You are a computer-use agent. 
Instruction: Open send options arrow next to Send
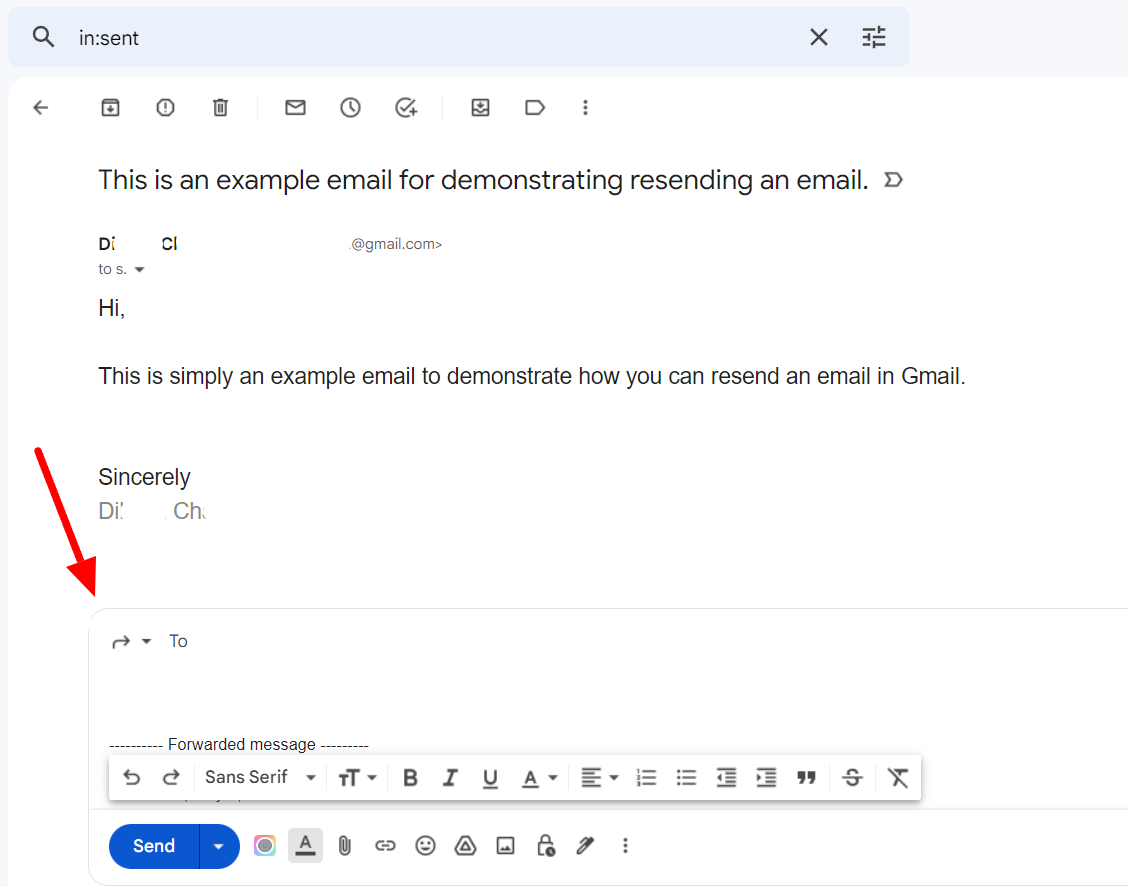(x=219, y=847)
